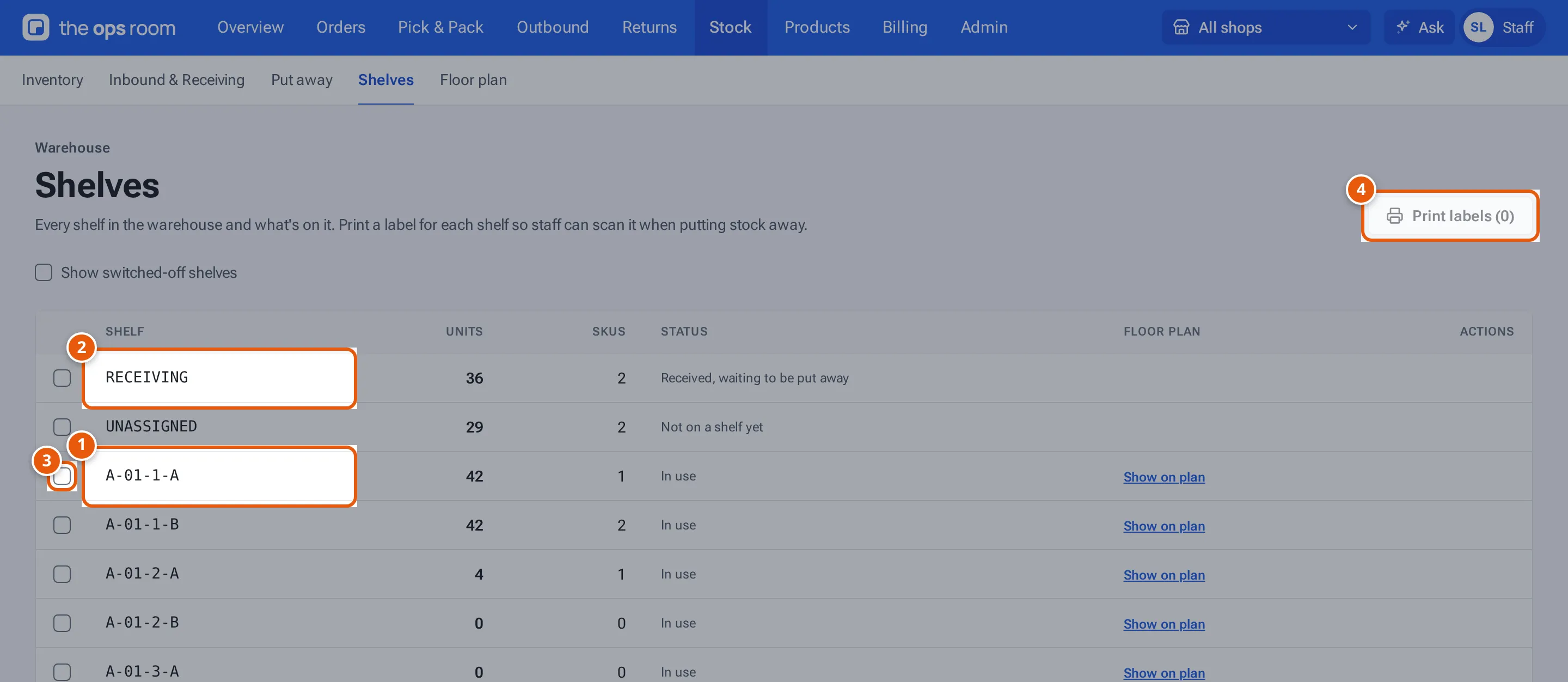
Task: Go to the Orders section
Action: click(x=341, y=27)
